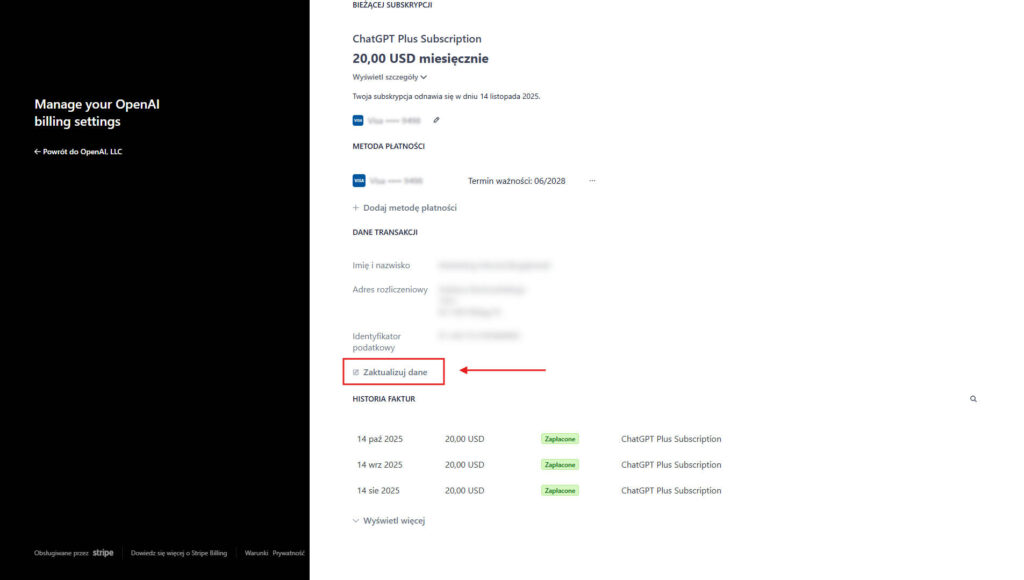Click the Zaktualizuj dane button
The height and width of the screenshot is (580, 1024).
394,371
